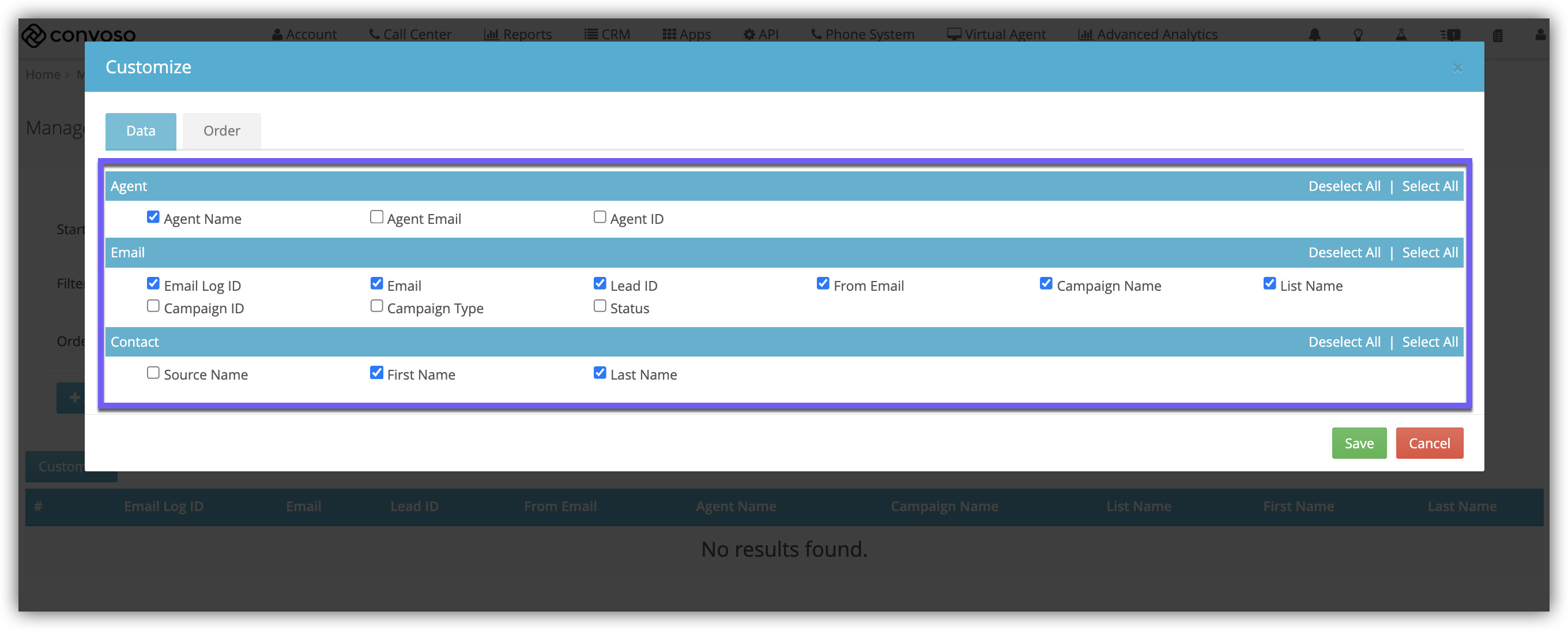This screenshot has height=630, width=1568.
Task: Click the notification bell icon
Action: [x=1314, y=35]
